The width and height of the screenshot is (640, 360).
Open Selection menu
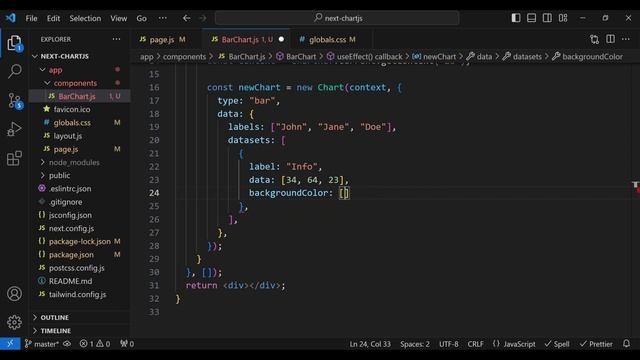pos(85,18)
